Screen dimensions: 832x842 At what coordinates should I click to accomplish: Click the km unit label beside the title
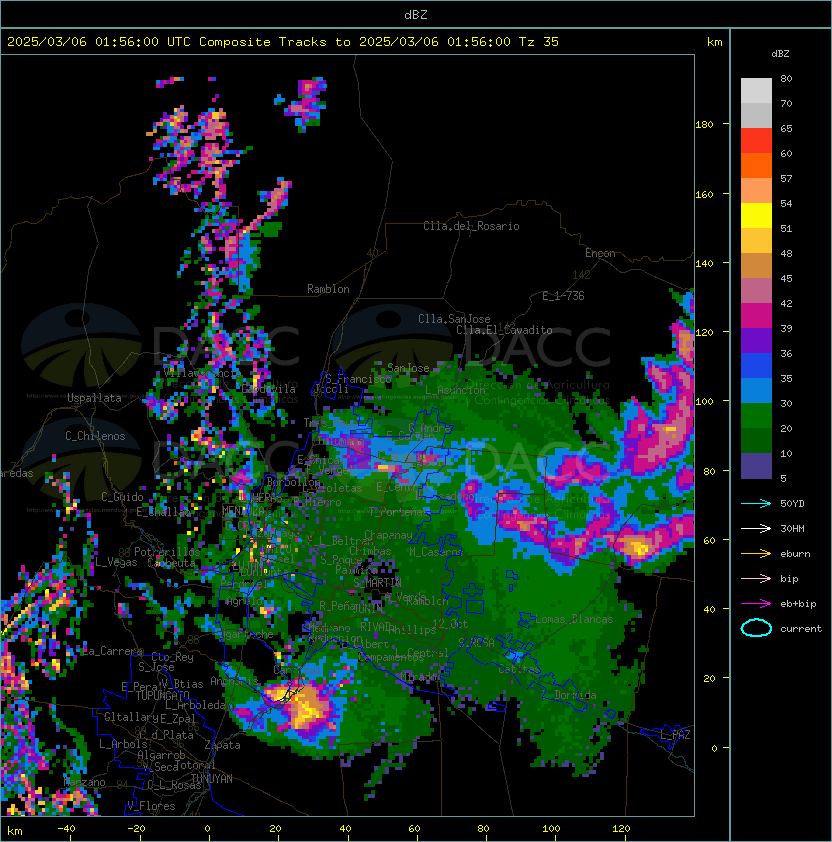pos(714,42)
